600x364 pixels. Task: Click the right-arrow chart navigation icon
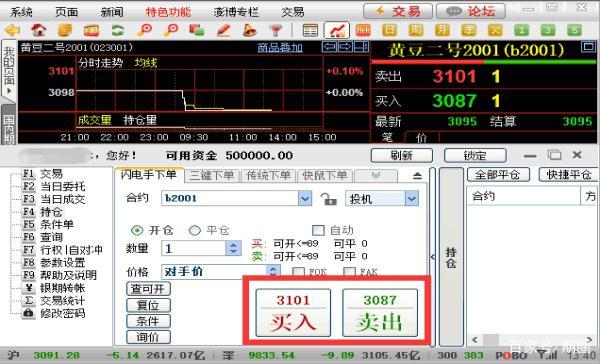pyautogui.click(x=345, y=47)
